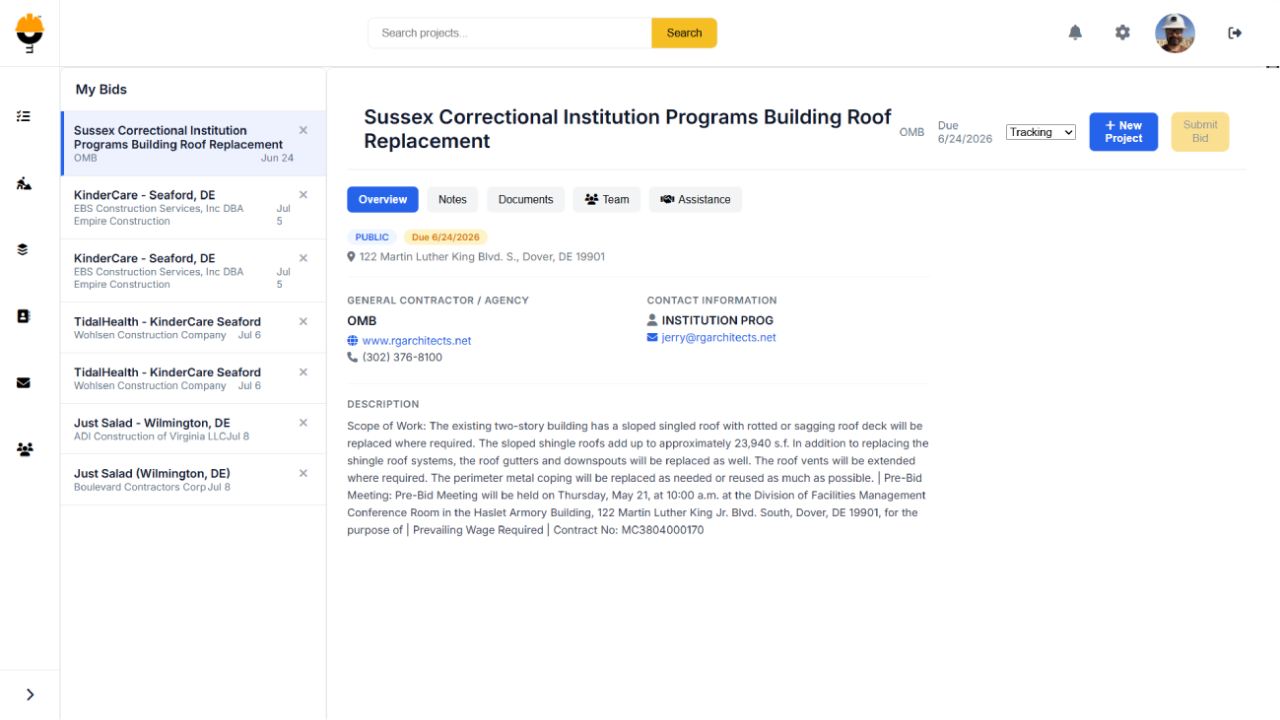Switch to the Team tab

point(607,199)
